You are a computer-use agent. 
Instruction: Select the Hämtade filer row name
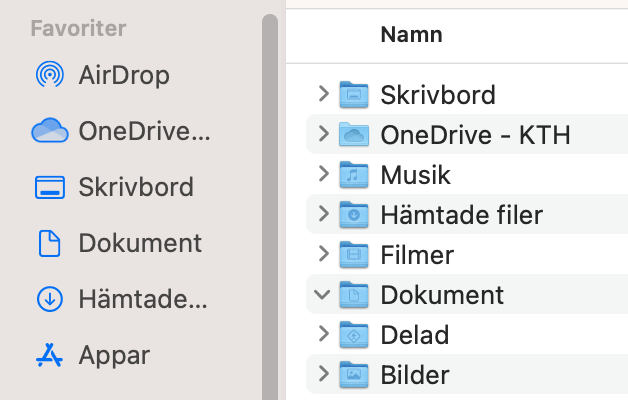(461, 215)
